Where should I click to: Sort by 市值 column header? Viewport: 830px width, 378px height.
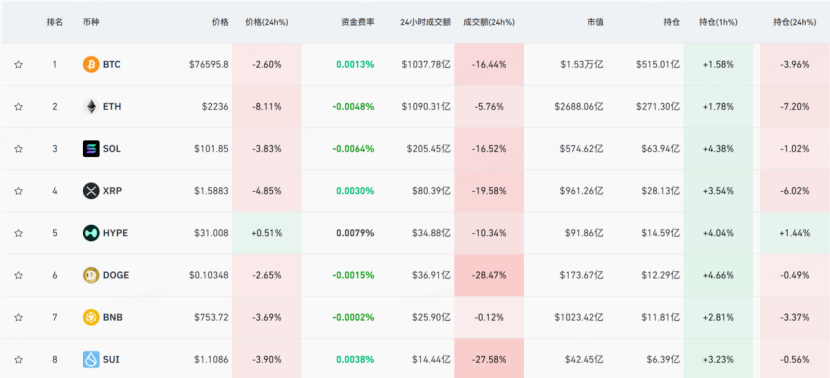coord(595,22)
